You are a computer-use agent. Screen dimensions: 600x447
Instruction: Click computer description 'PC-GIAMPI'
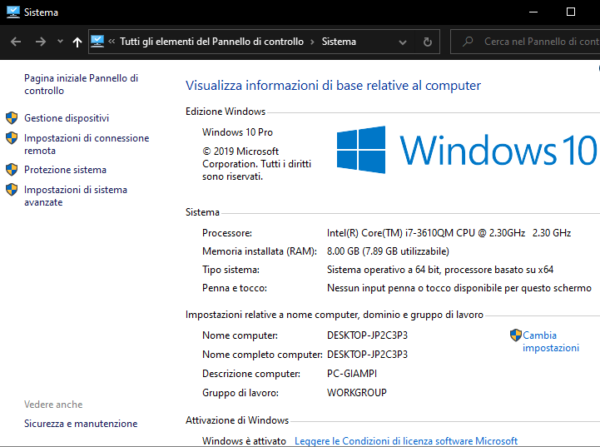352,374
